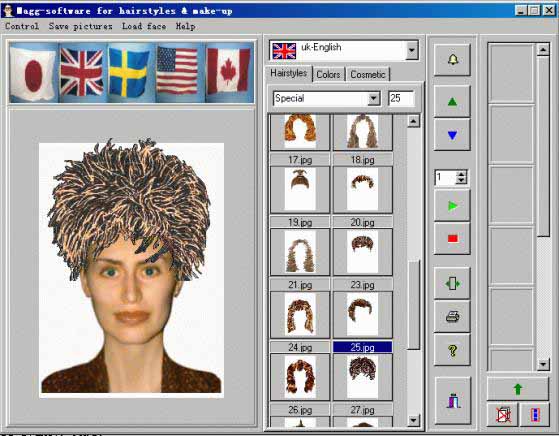Switch to the Colors tab
Viewport: 559px width, 436px height.
[328, 75]
